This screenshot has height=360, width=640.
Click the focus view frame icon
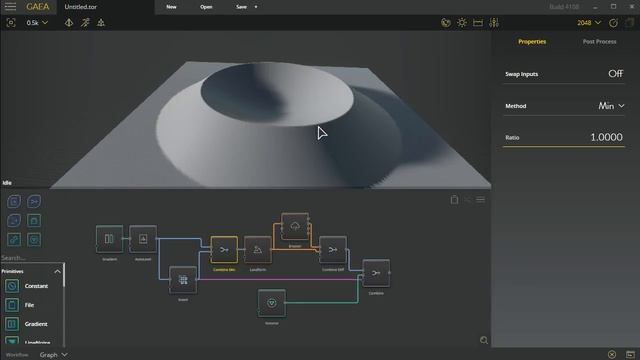click(x=11, y=23)
